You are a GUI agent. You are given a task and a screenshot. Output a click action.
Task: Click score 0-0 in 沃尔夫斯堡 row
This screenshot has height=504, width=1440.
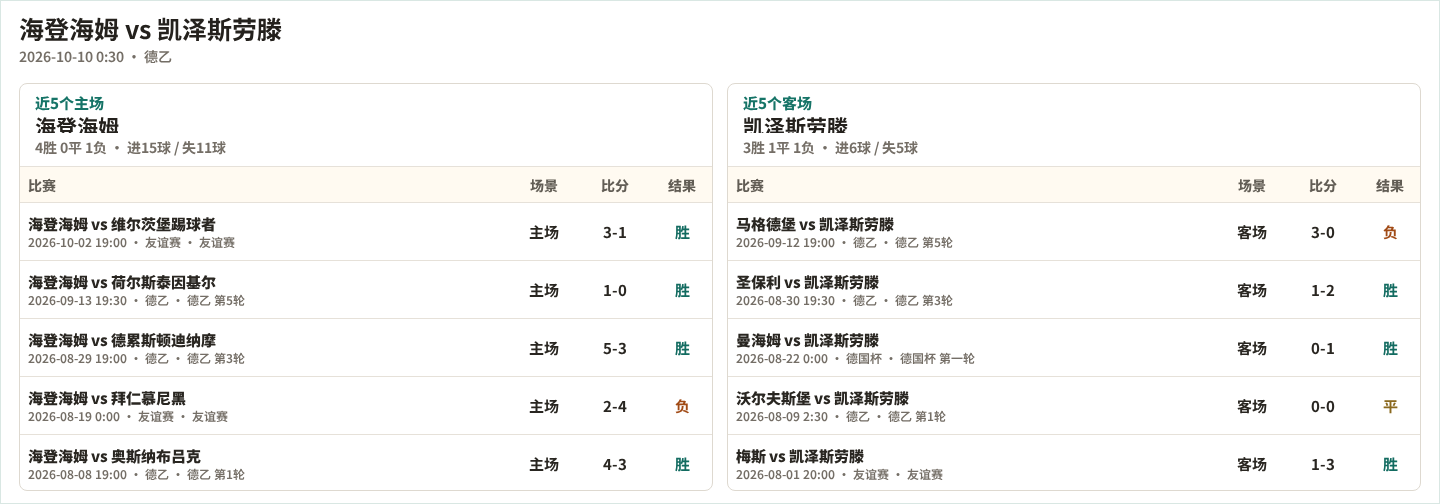click(1323, 406)
